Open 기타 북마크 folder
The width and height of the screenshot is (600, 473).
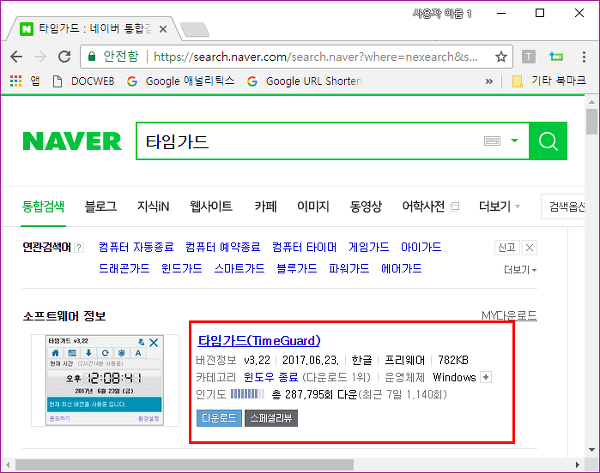point(549,80)
